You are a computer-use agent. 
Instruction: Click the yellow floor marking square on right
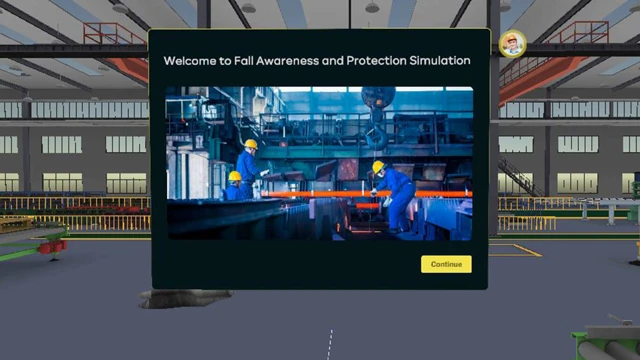(x=515, y=250)
